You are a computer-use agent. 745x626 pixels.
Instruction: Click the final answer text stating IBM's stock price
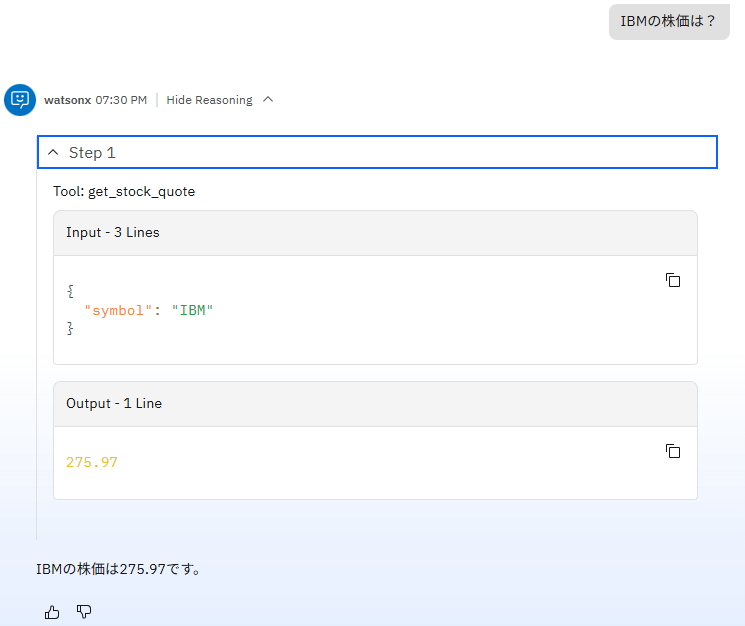pyautogui.click(x=119, y=569)
